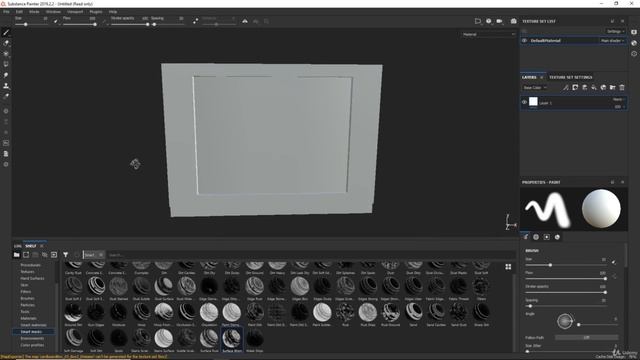
Task: Open the Layer 1 opacity dropdown
Action: (x=619, y=107)
